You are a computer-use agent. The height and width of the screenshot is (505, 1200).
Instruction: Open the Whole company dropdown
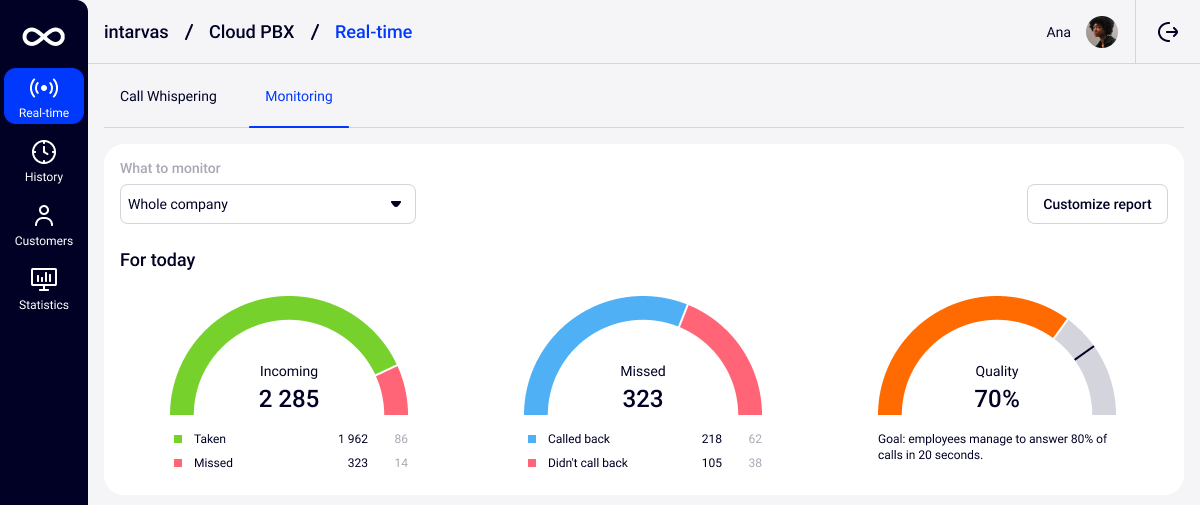267,204
